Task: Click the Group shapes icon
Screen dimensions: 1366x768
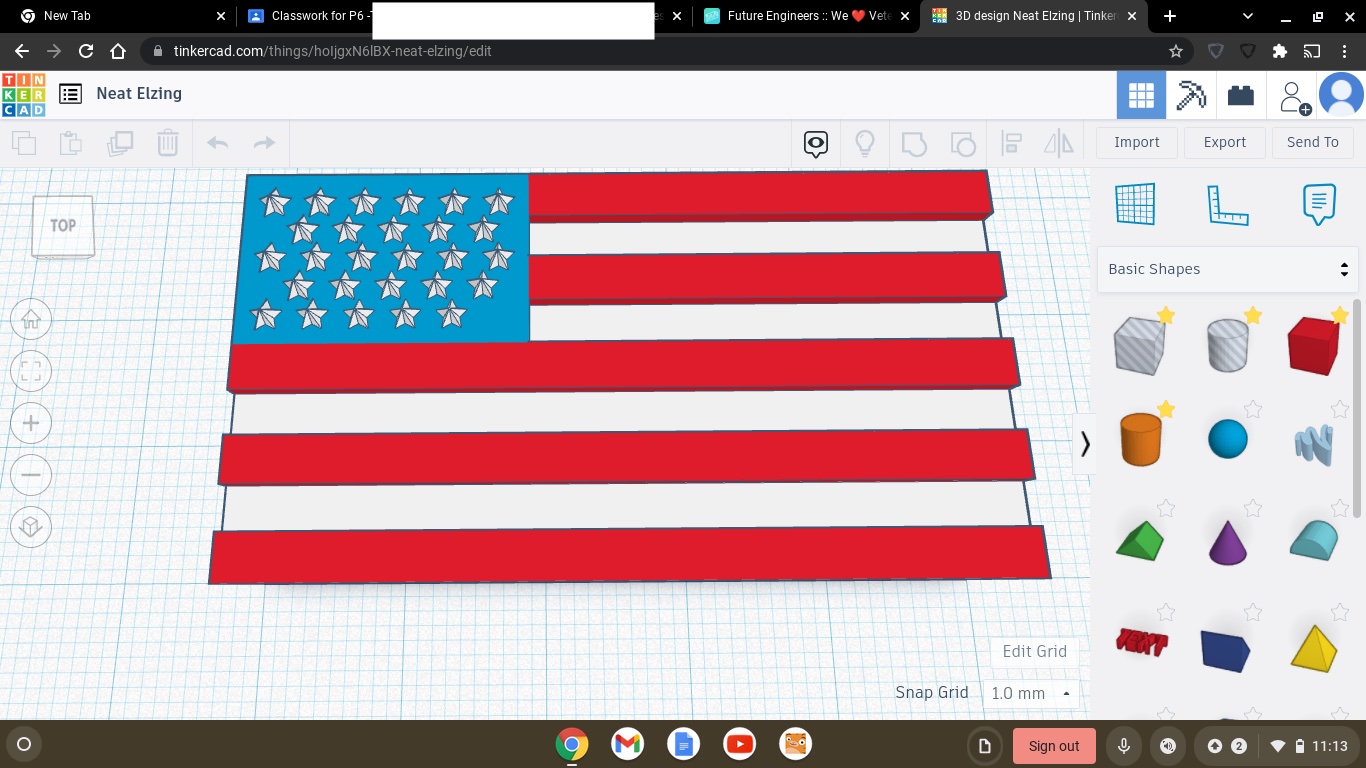Action: tap(914, 144)
